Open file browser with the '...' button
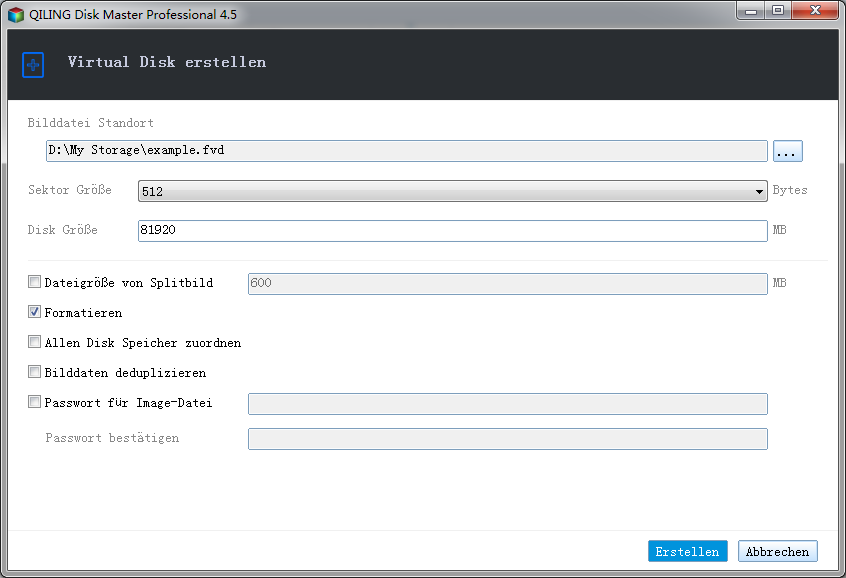This screenshot has height=578, width=846. (x=788, y=151)
